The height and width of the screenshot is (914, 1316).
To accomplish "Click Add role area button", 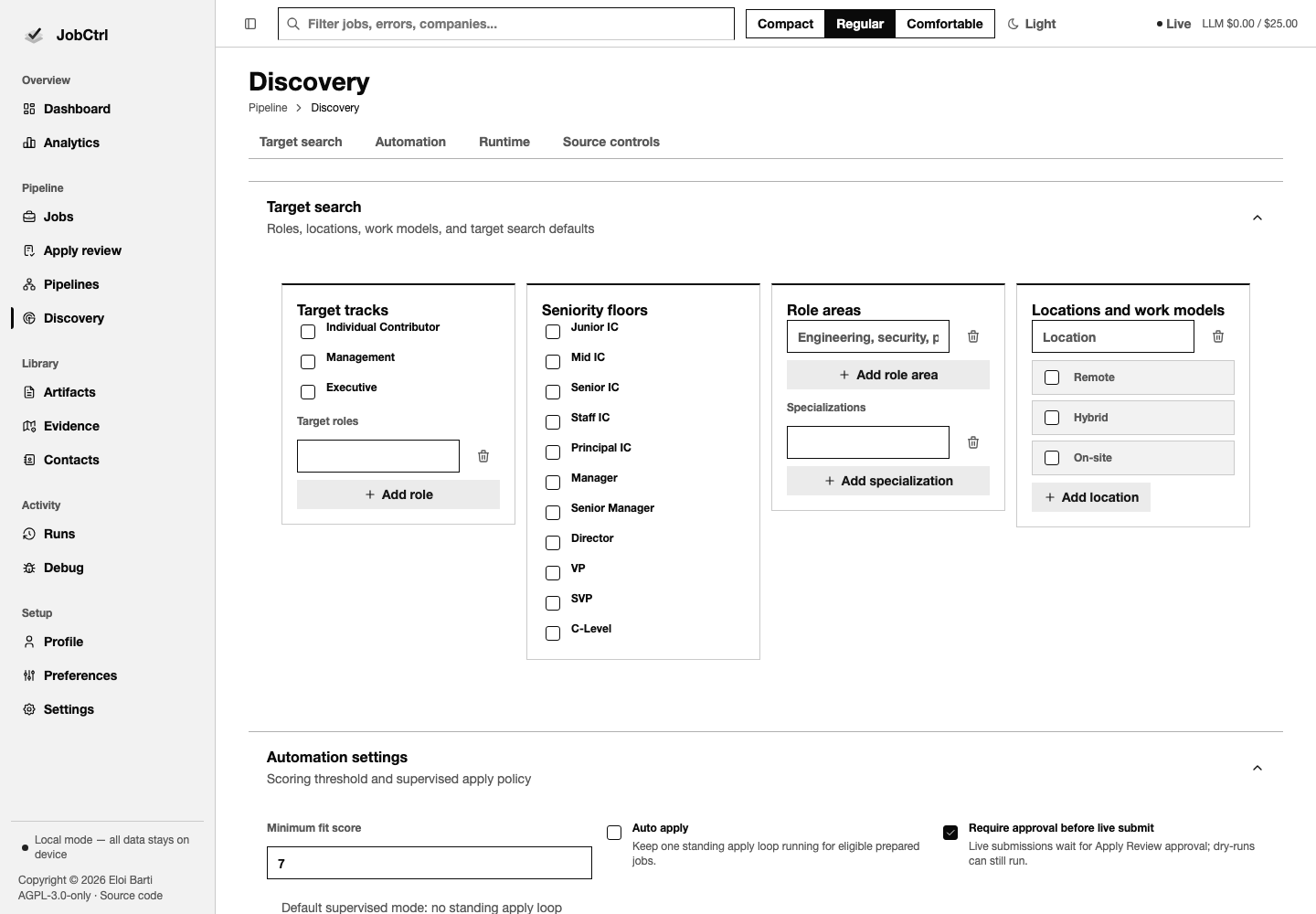I will (888, 375).
